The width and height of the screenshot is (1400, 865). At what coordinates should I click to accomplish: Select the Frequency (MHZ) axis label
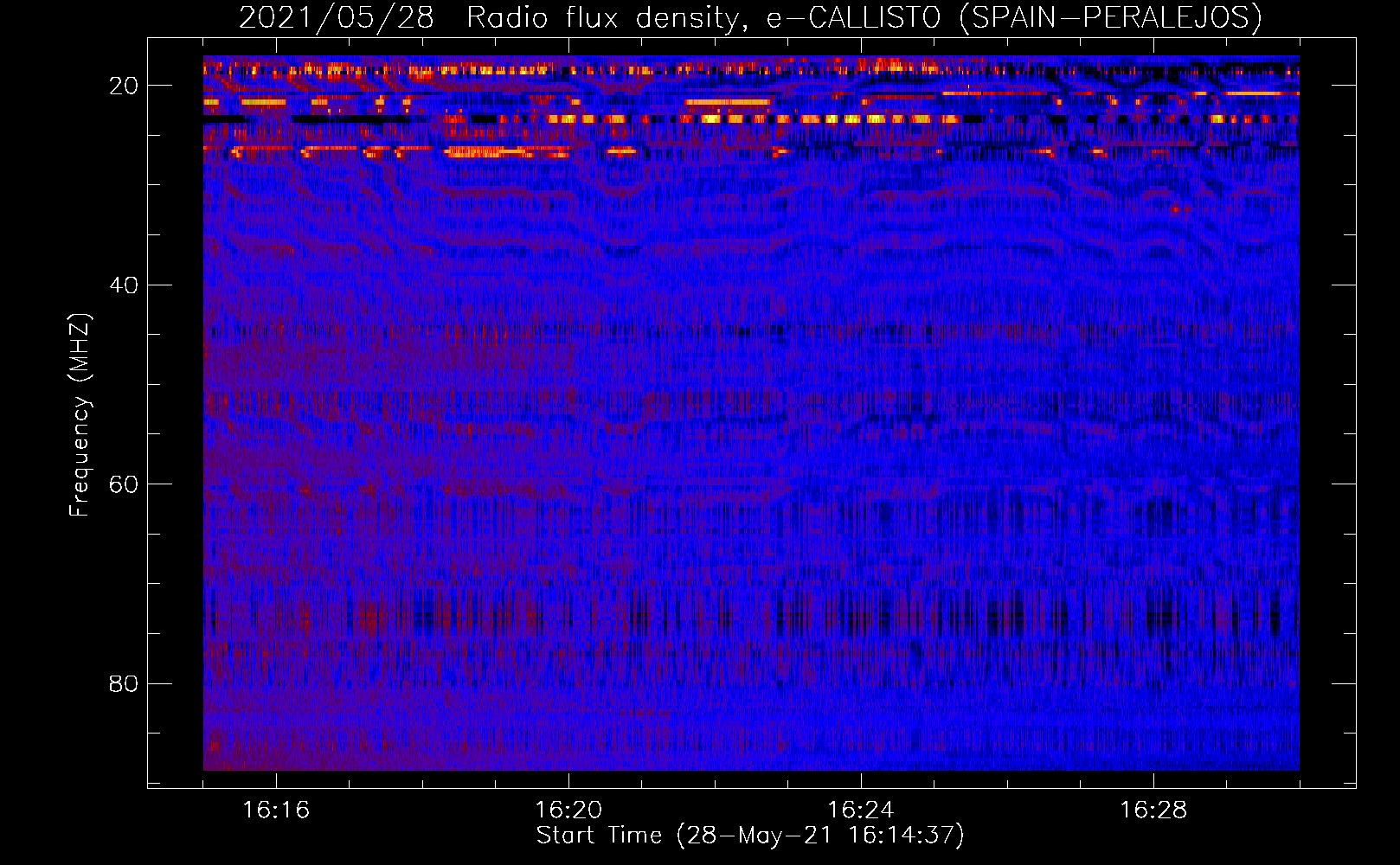(80, 415)
